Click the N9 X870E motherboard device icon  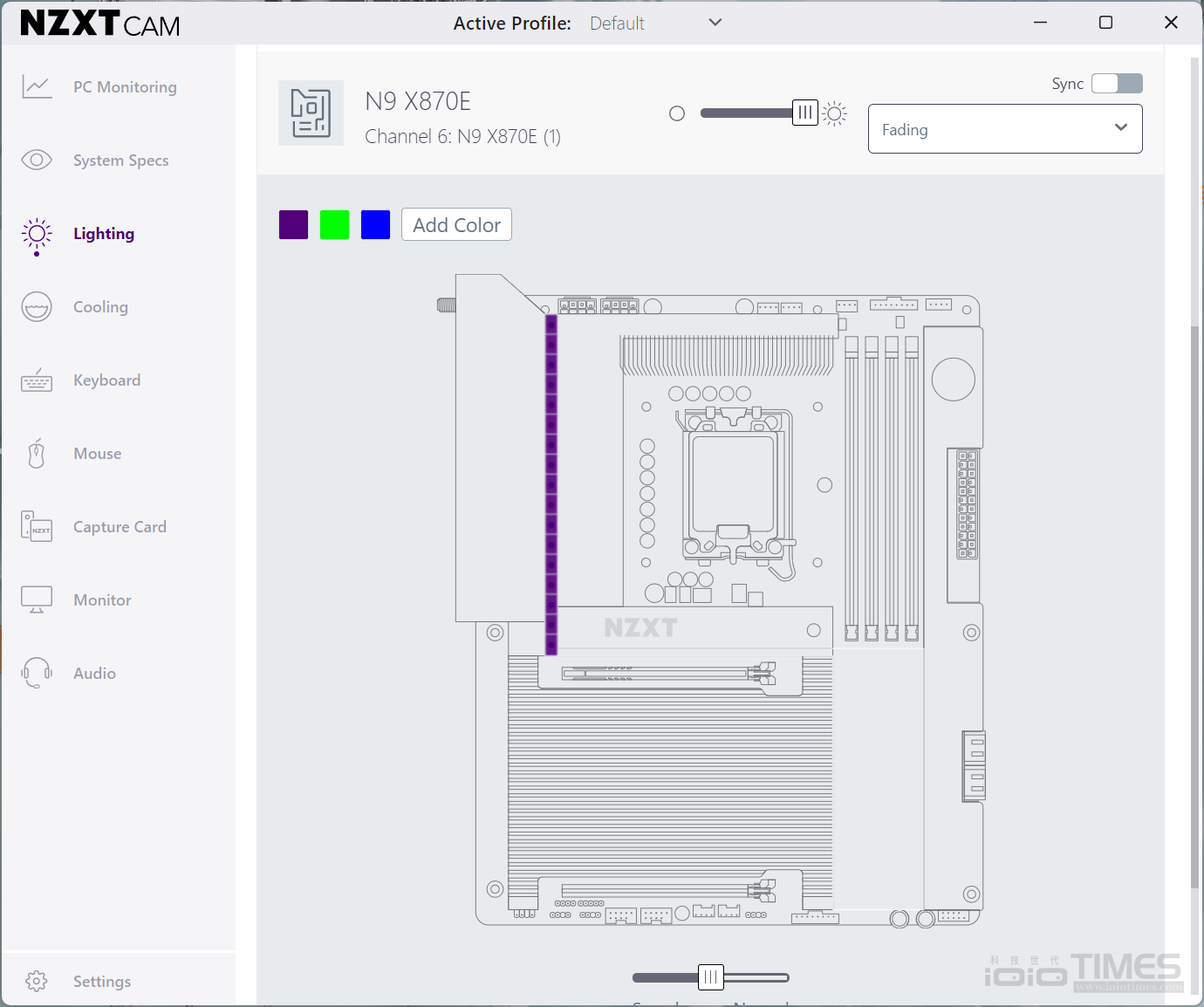(x=311, y=113)
